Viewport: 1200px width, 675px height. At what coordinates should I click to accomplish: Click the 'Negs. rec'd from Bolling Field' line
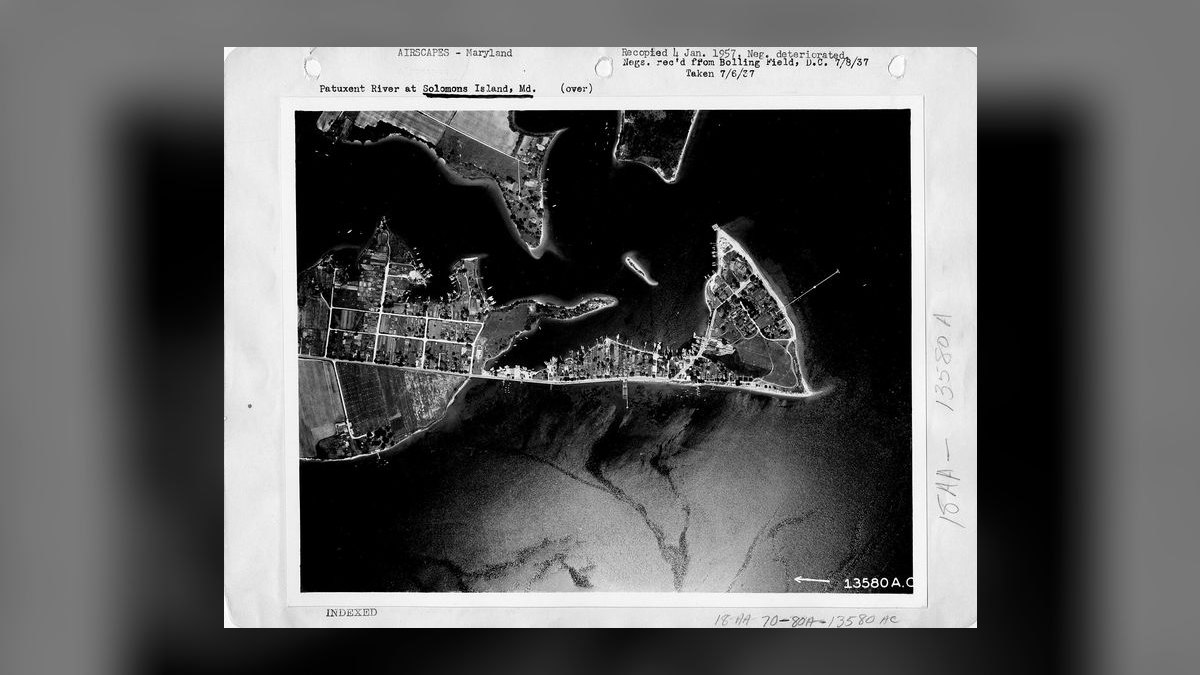click(745, 63)
